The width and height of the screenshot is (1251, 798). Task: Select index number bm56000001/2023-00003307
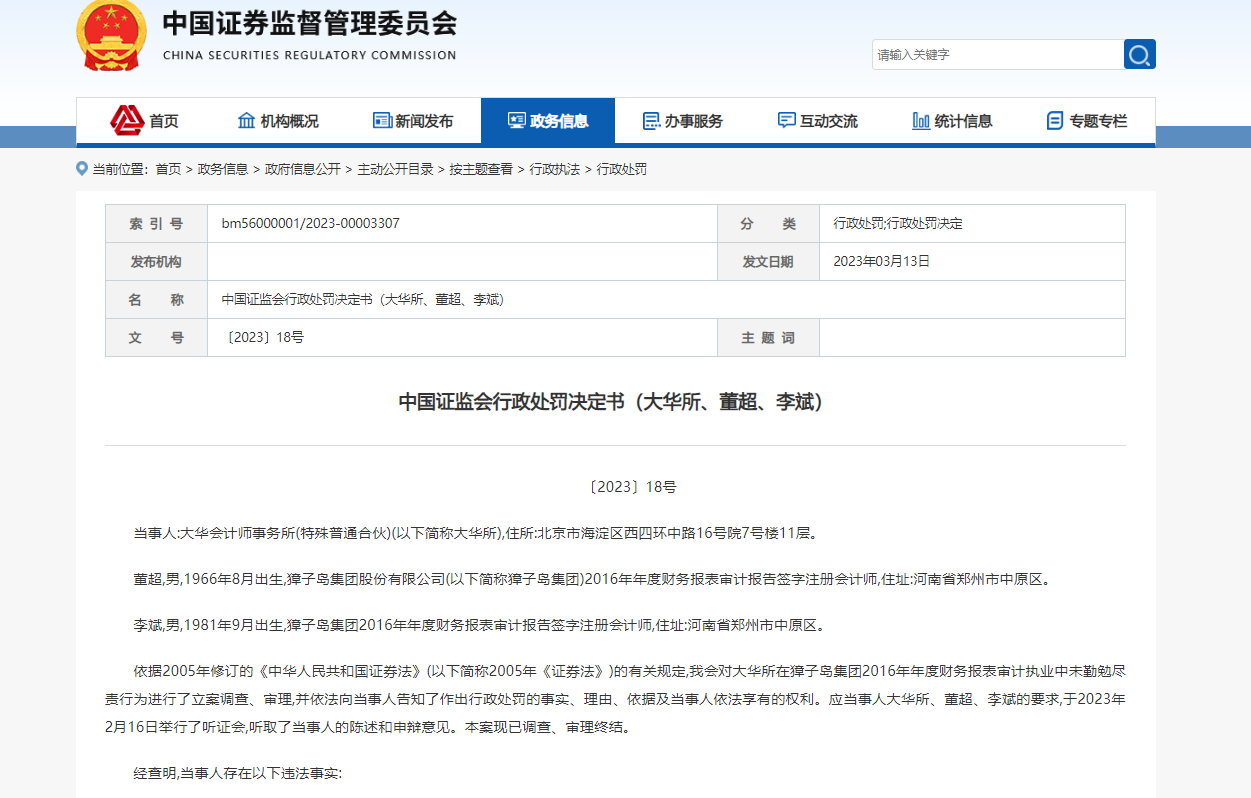pos(311,223)
